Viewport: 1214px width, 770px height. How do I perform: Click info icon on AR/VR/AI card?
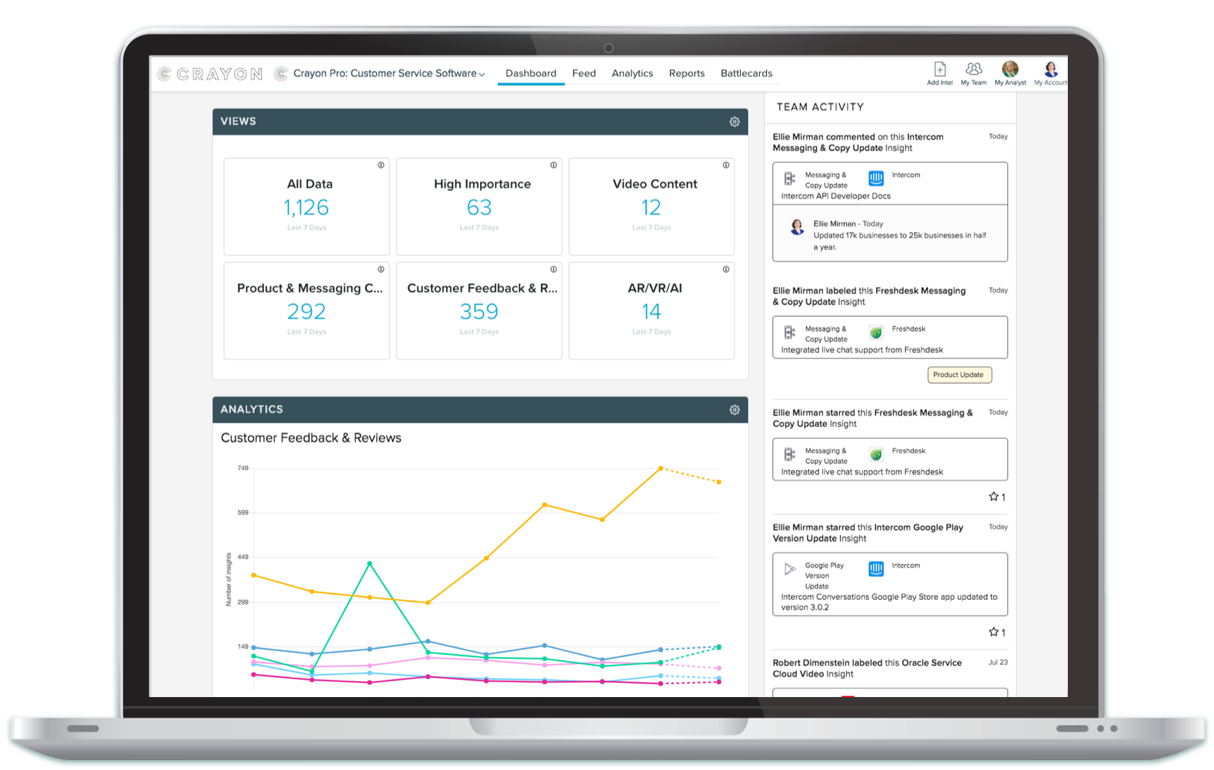click(726, 269)
